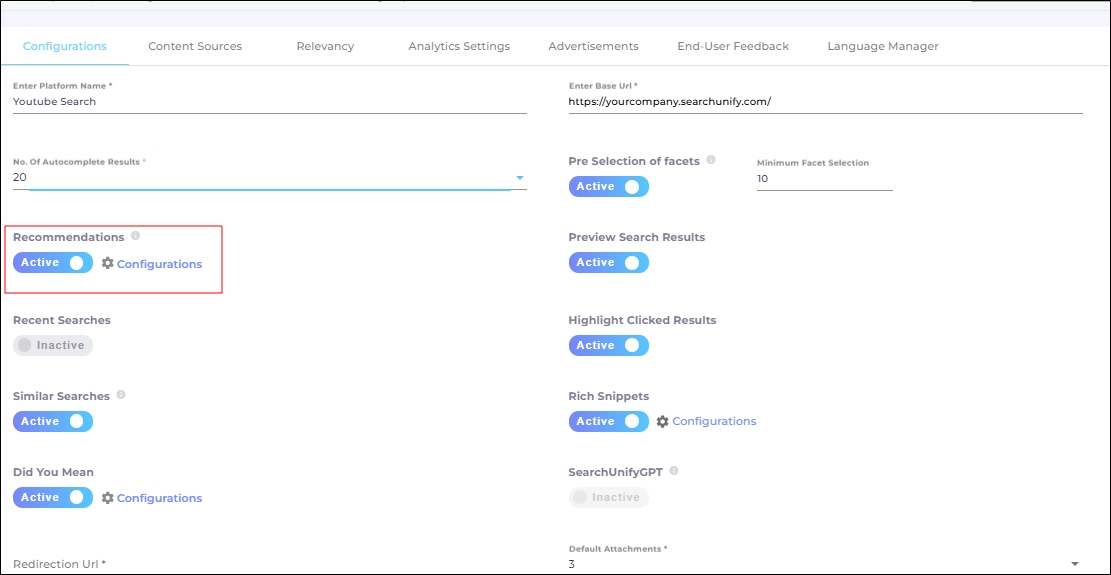Turn off Preview Search Results toggle
This screenshot has height=575, width=1111.
click(x=608, y=263)
